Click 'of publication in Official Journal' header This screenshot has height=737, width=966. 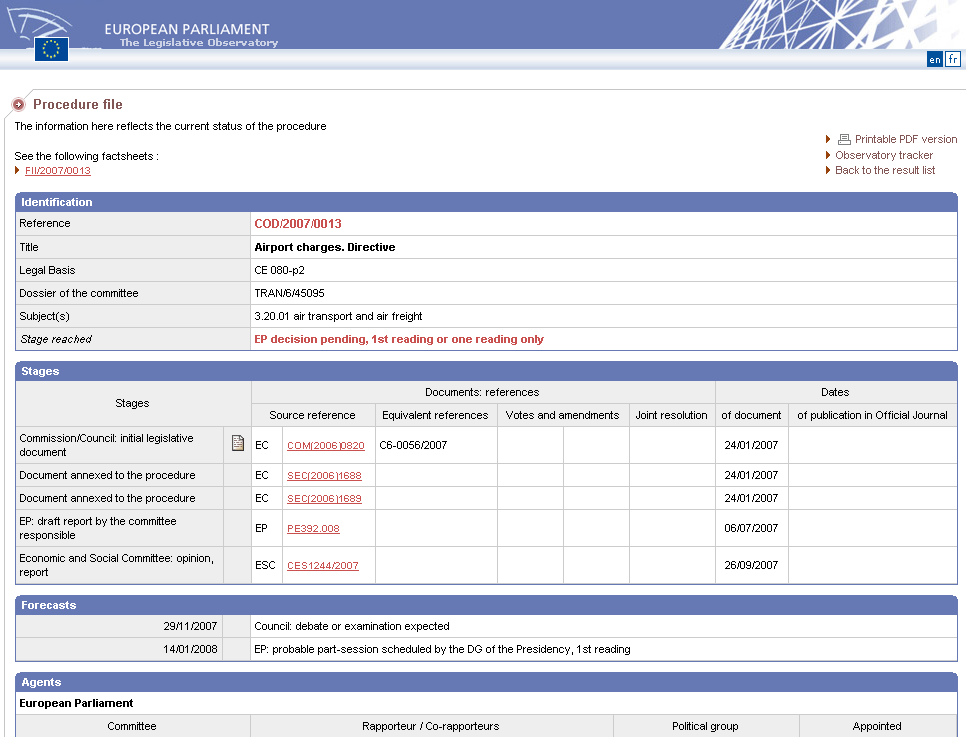(x=872, y=415)
